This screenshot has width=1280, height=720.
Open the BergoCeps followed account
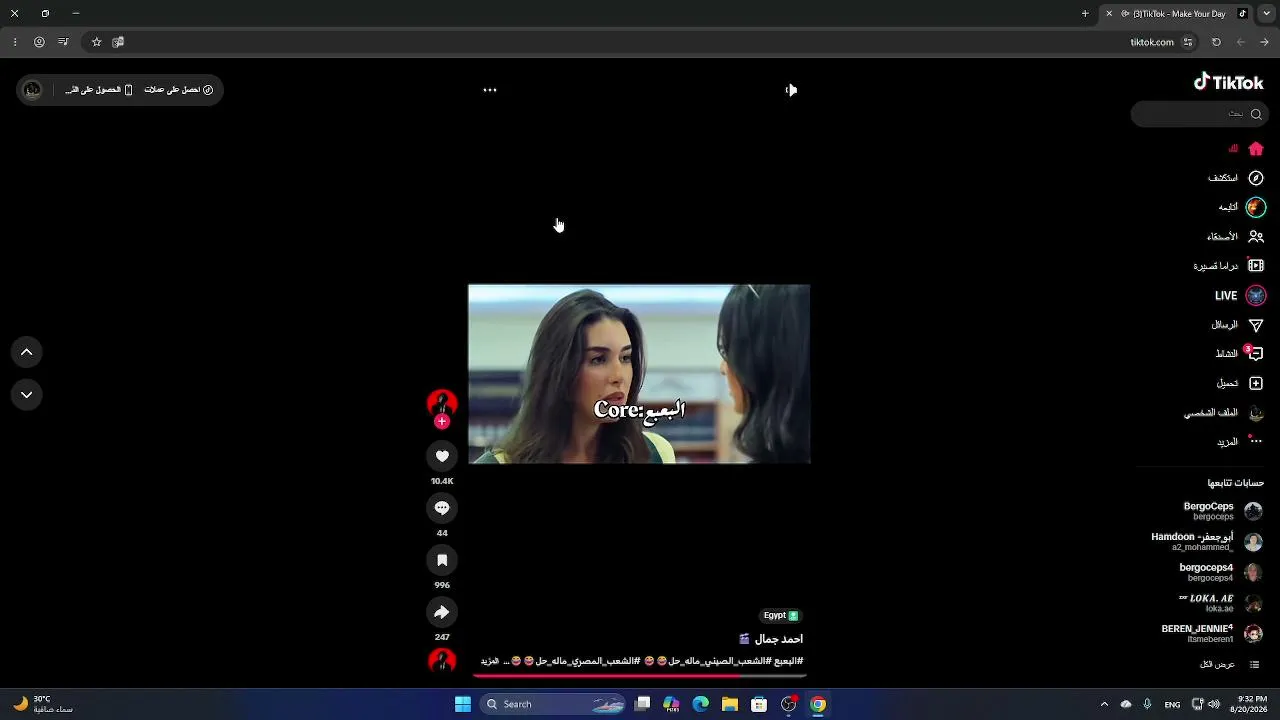pos(1223,511)
